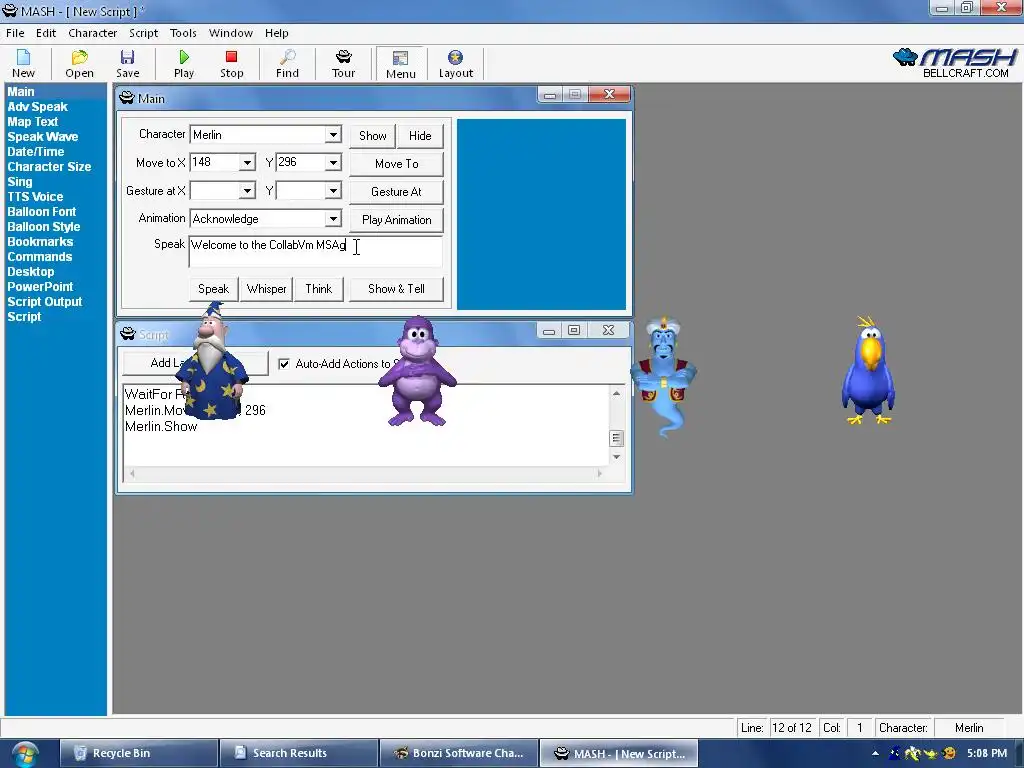Screen dimensions: 1024x768
Task: Click the Think button
Action: pyautogui.click(x=319, y=289)
